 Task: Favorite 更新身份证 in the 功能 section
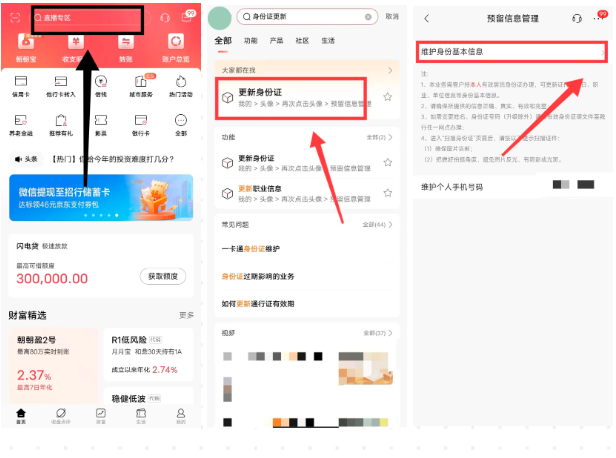[x=388, y=162]
